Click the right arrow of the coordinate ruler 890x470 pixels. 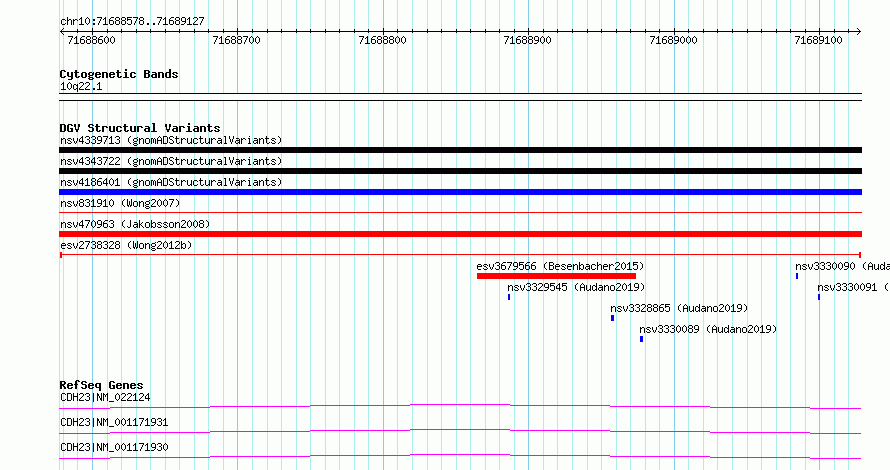(x=859, y=32)
